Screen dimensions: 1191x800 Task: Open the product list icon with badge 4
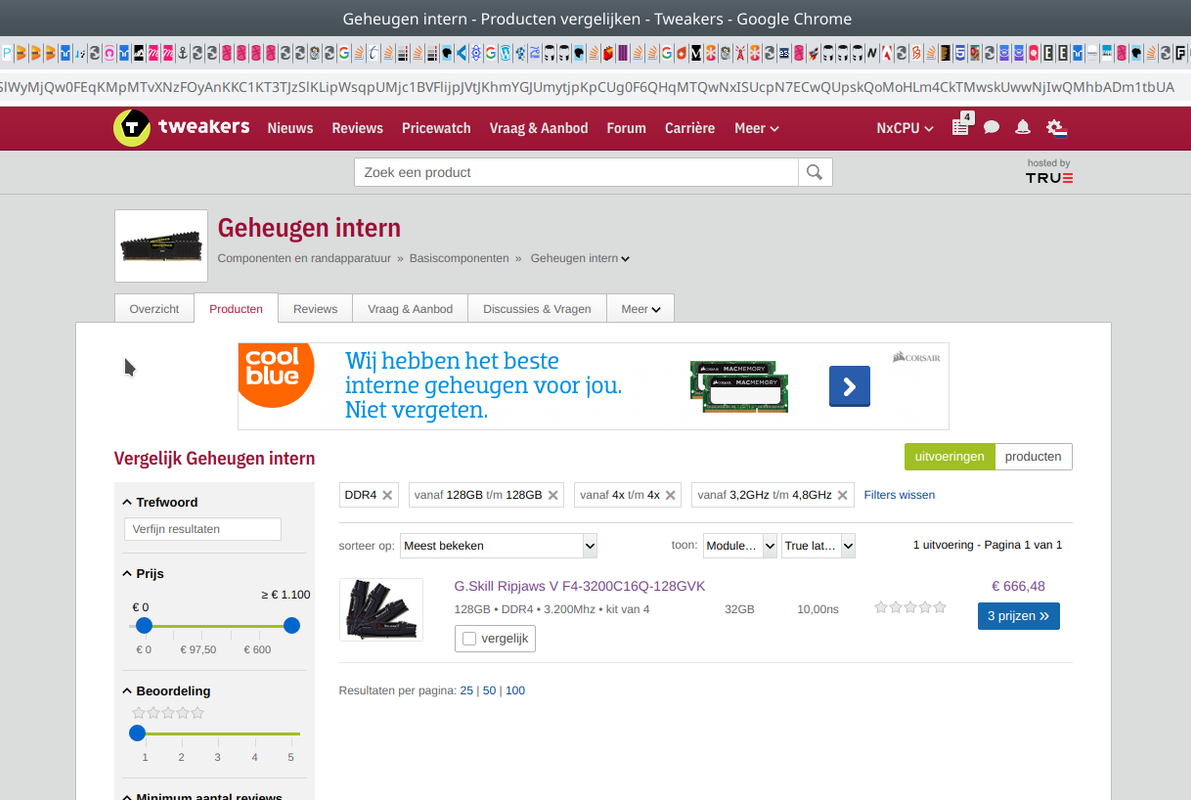point(961,127)
